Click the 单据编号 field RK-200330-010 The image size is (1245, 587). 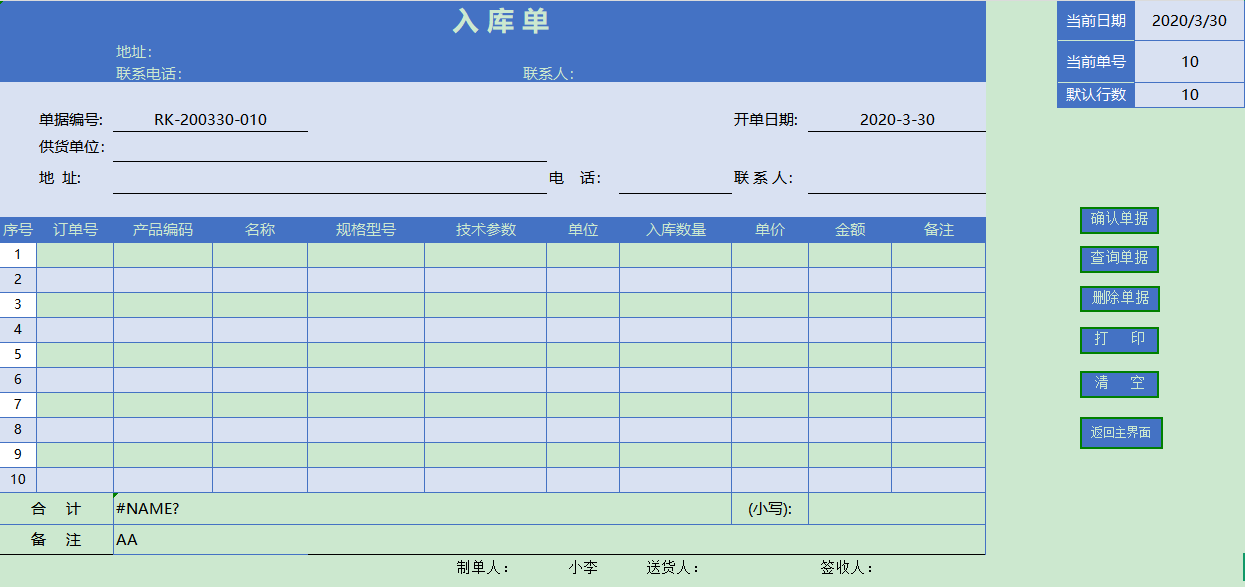tap(210, 120)
